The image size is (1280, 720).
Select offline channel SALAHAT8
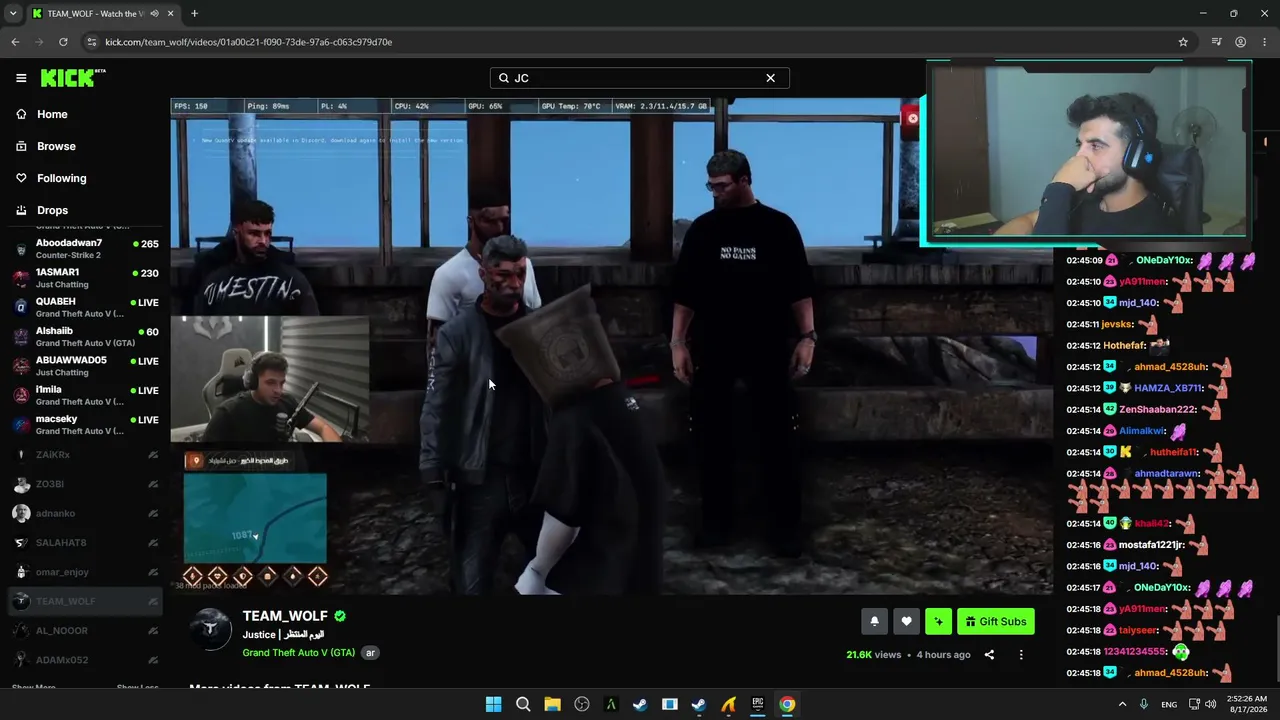(x=85, y=543)
